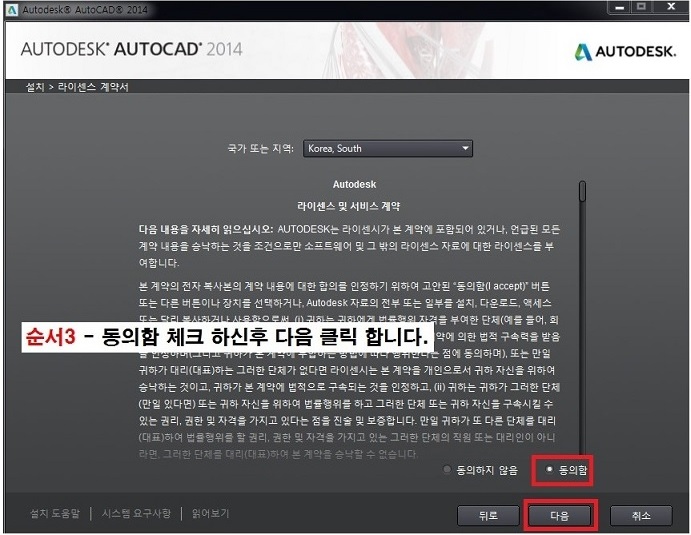
Task: Open the 시스템 요구사항 link
Action: coord(136,513)
